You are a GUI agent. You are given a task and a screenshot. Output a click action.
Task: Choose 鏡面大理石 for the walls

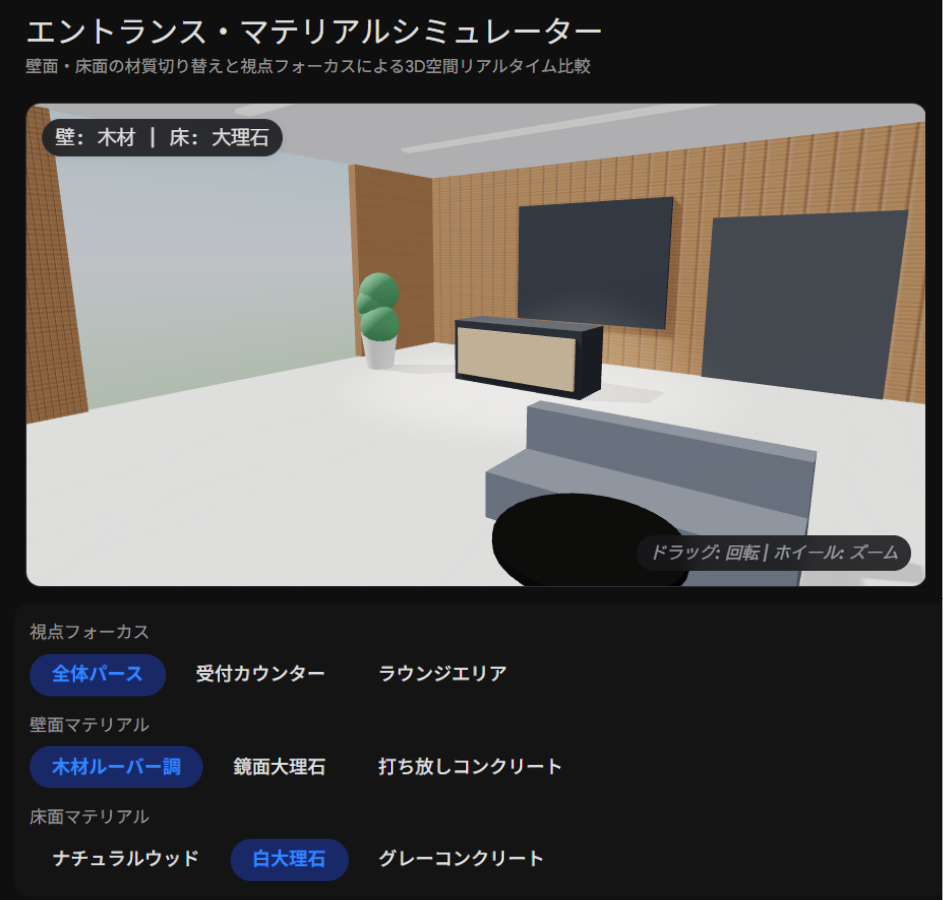pyautogui.click(x=279, y=767)
